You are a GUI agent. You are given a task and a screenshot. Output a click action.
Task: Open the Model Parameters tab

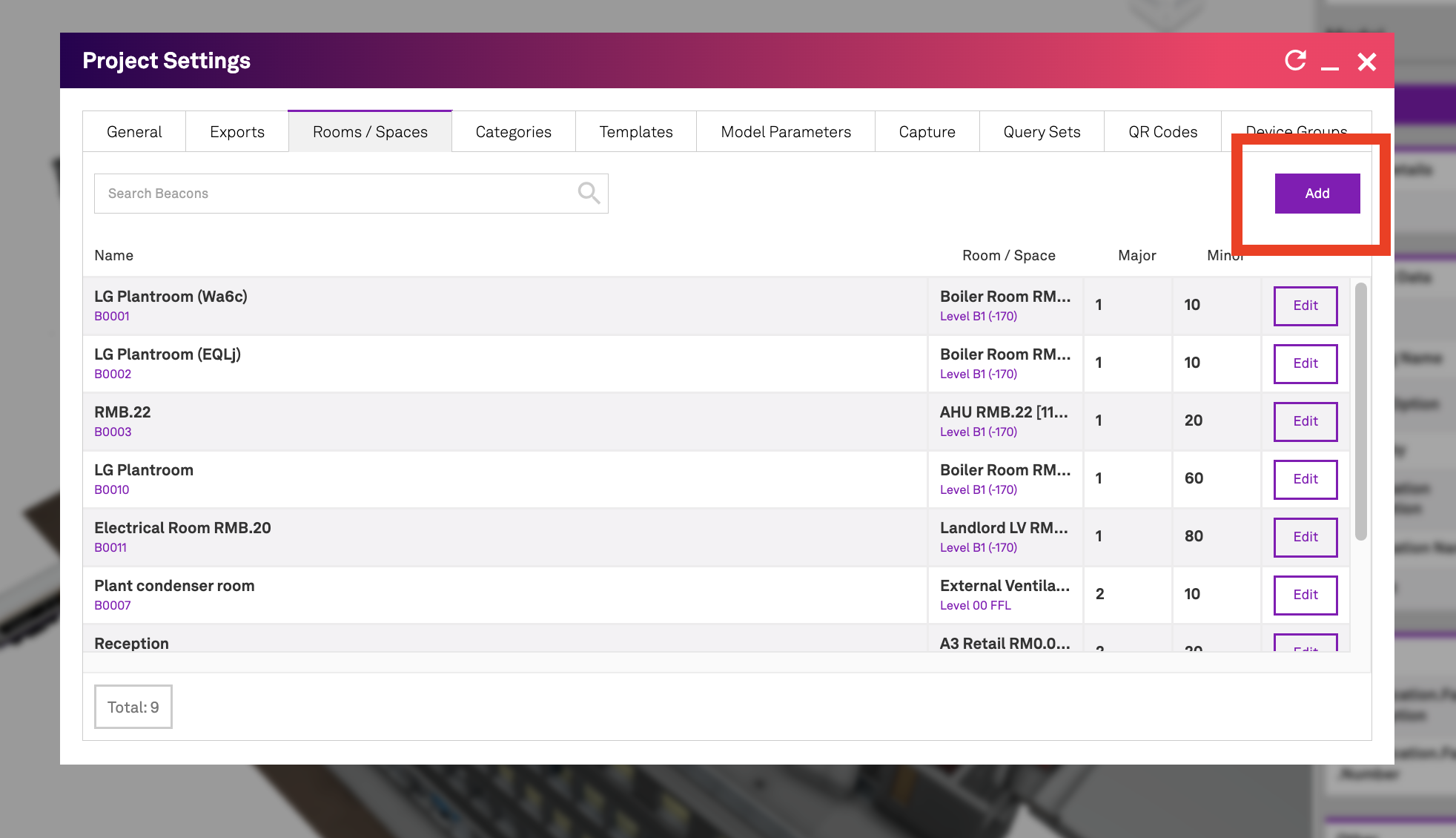785,132
